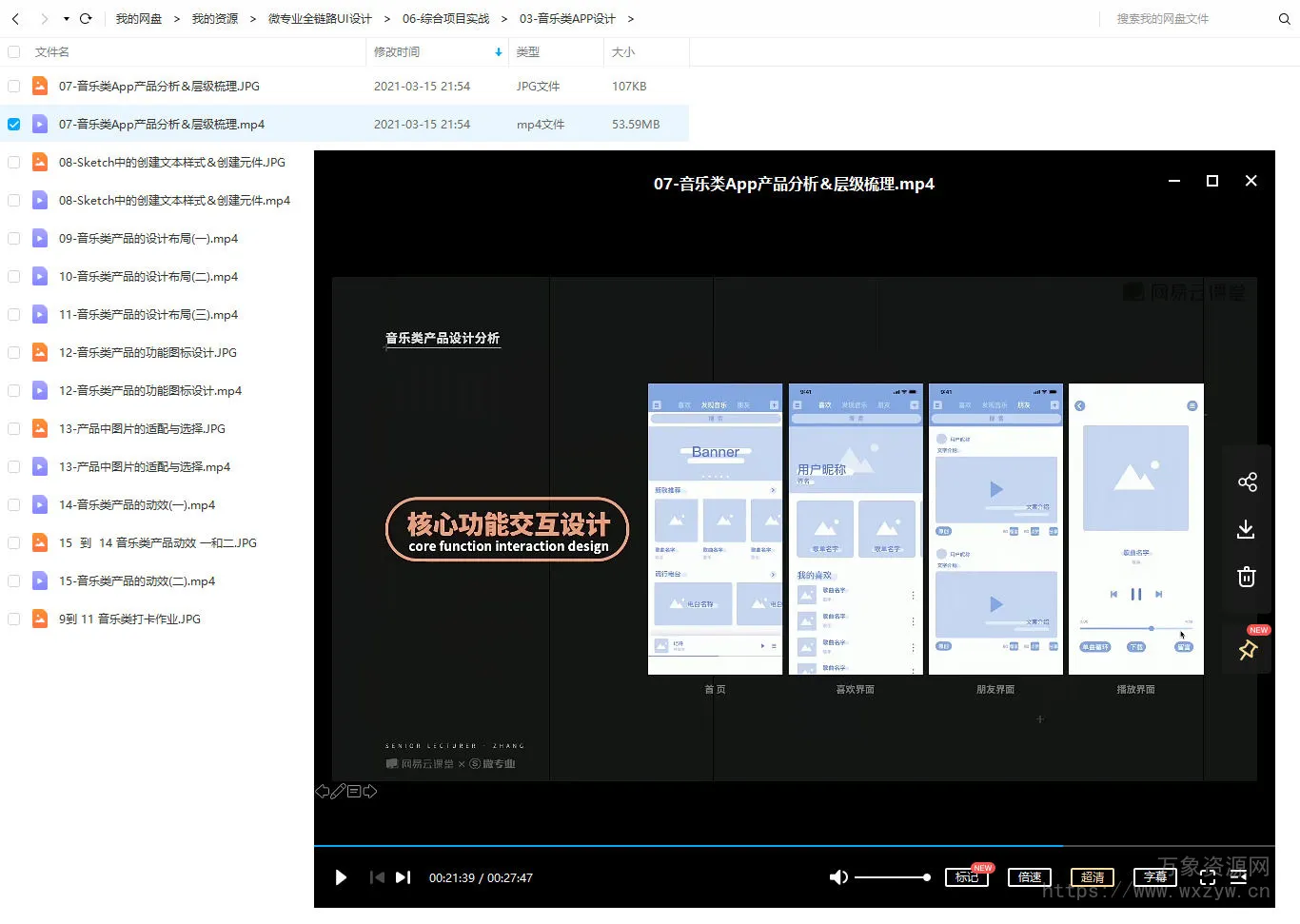Delete the file with the trash icon

pos(1247,577)
